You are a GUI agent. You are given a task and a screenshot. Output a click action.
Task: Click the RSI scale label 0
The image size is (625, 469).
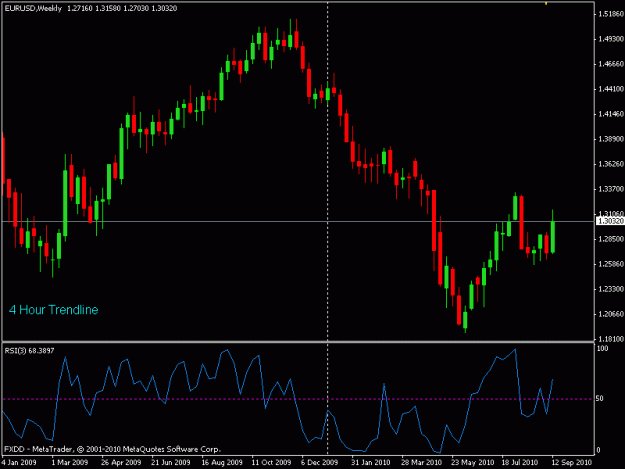pyautogui.click(x=598, y=450)
